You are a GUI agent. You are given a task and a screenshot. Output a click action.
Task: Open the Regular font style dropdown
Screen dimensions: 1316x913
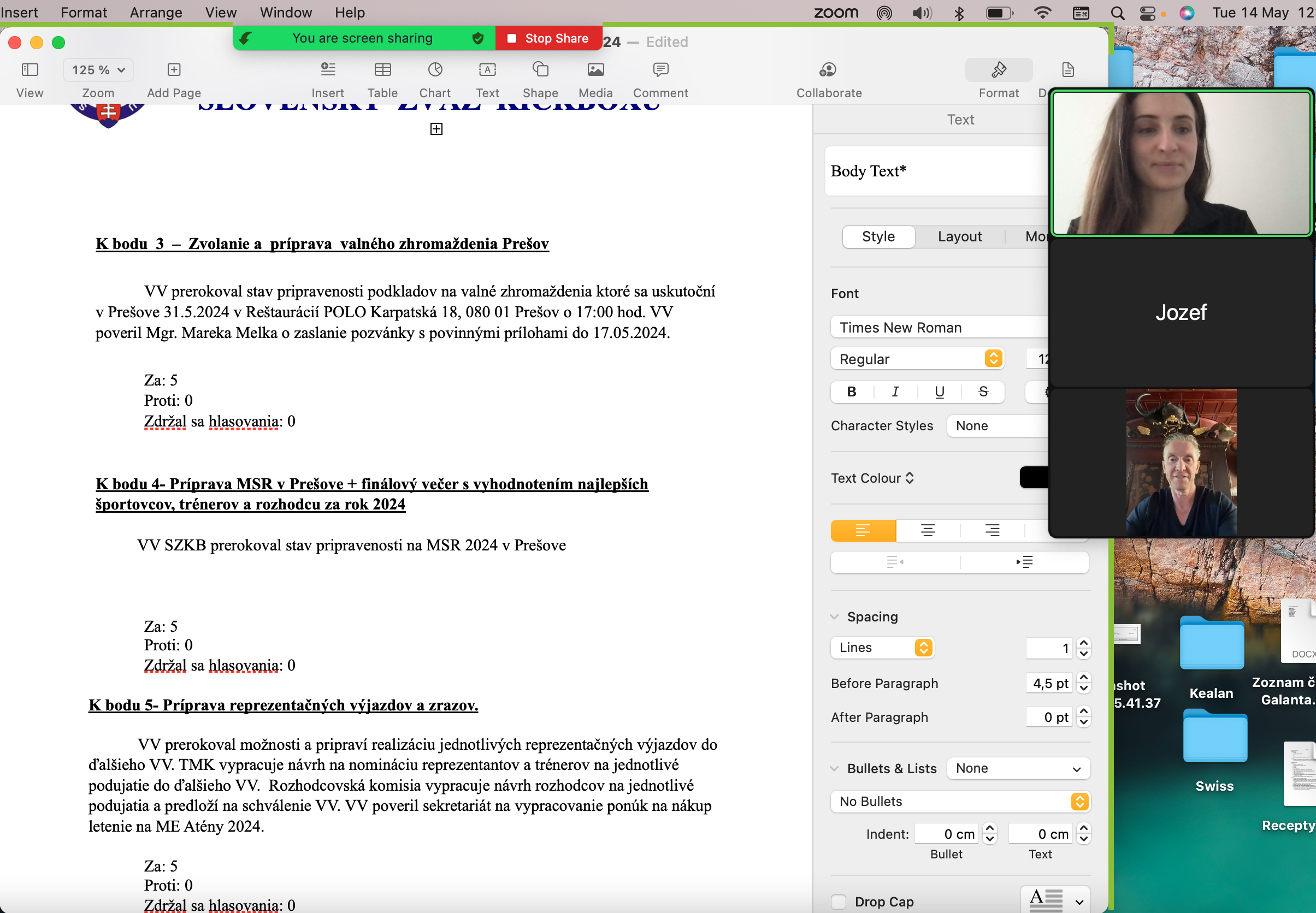coord(918,359)
